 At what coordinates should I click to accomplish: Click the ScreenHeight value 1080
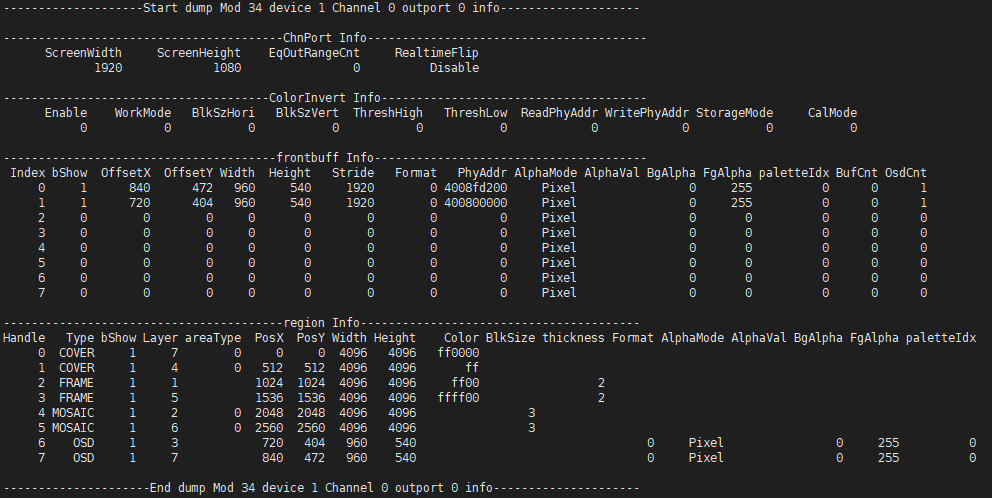coord(230,68)
